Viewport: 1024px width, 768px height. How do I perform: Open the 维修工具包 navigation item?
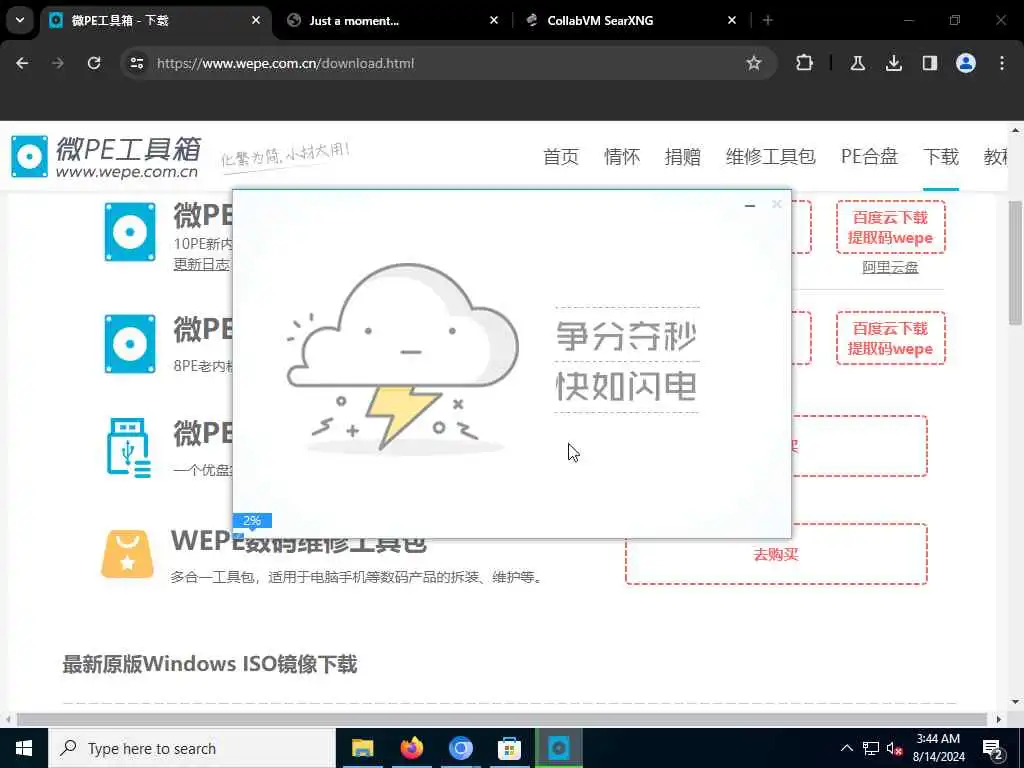[771, 157]
